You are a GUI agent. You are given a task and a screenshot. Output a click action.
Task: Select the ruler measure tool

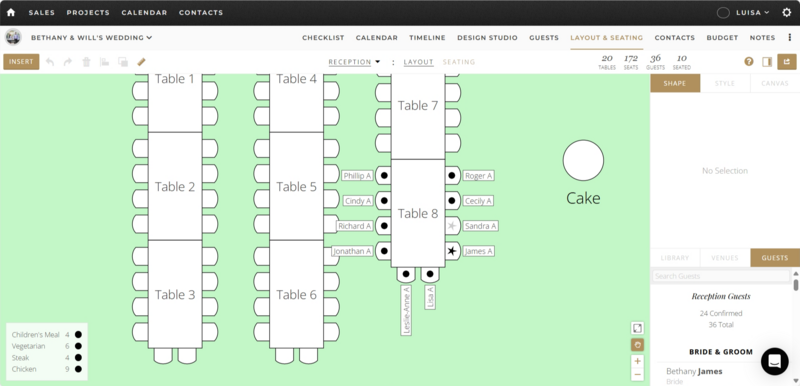click(141, 62)
